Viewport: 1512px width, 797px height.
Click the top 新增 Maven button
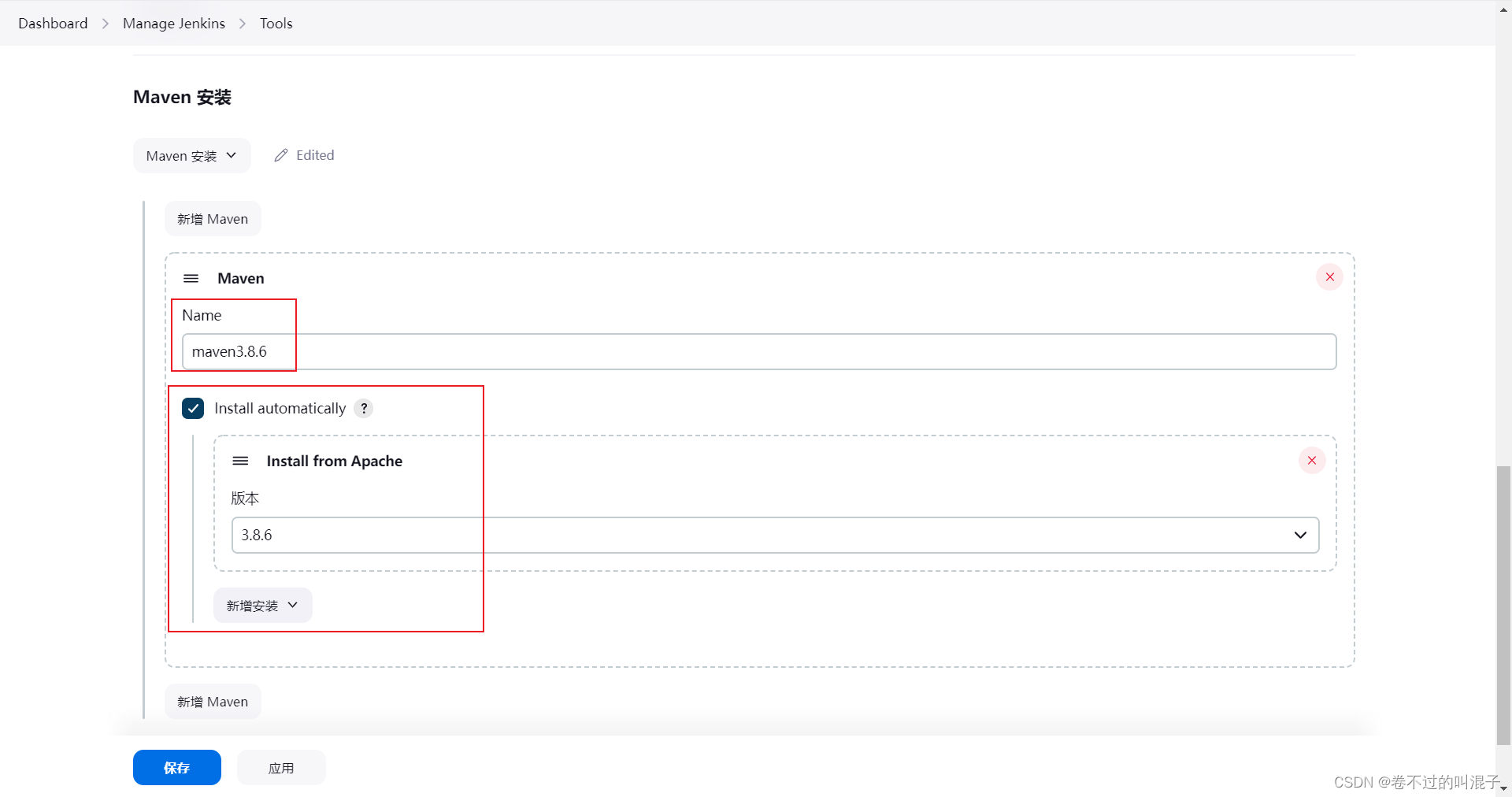pyautogui.click(x=213, y=219)
